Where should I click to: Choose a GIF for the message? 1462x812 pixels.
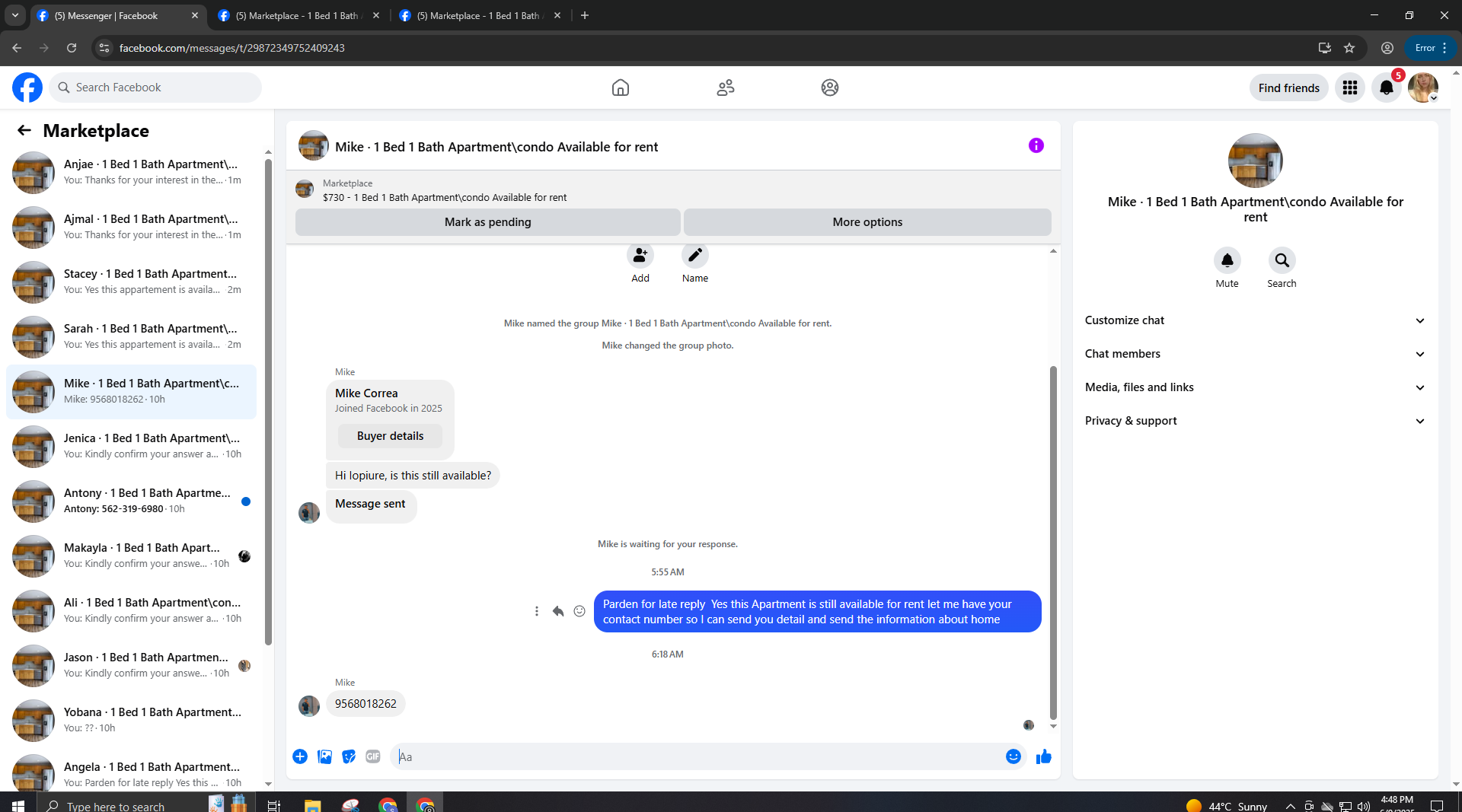tap(373, 756)
